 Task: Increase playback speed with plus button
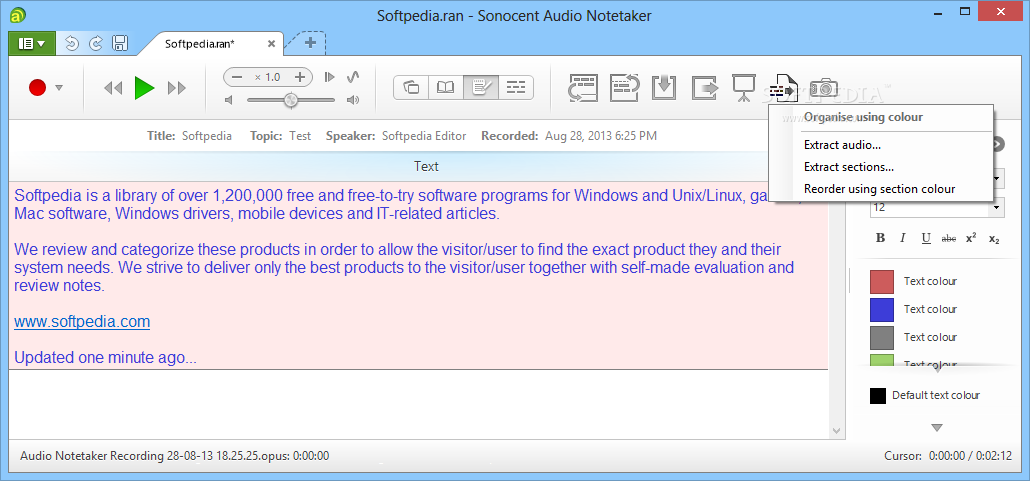tap(300, 77)
